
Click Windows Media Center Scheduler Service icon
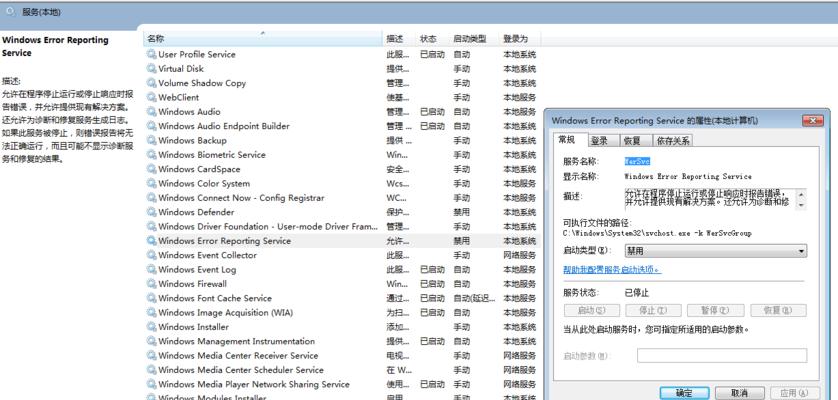pyautogui.click(x=152, y=370)
